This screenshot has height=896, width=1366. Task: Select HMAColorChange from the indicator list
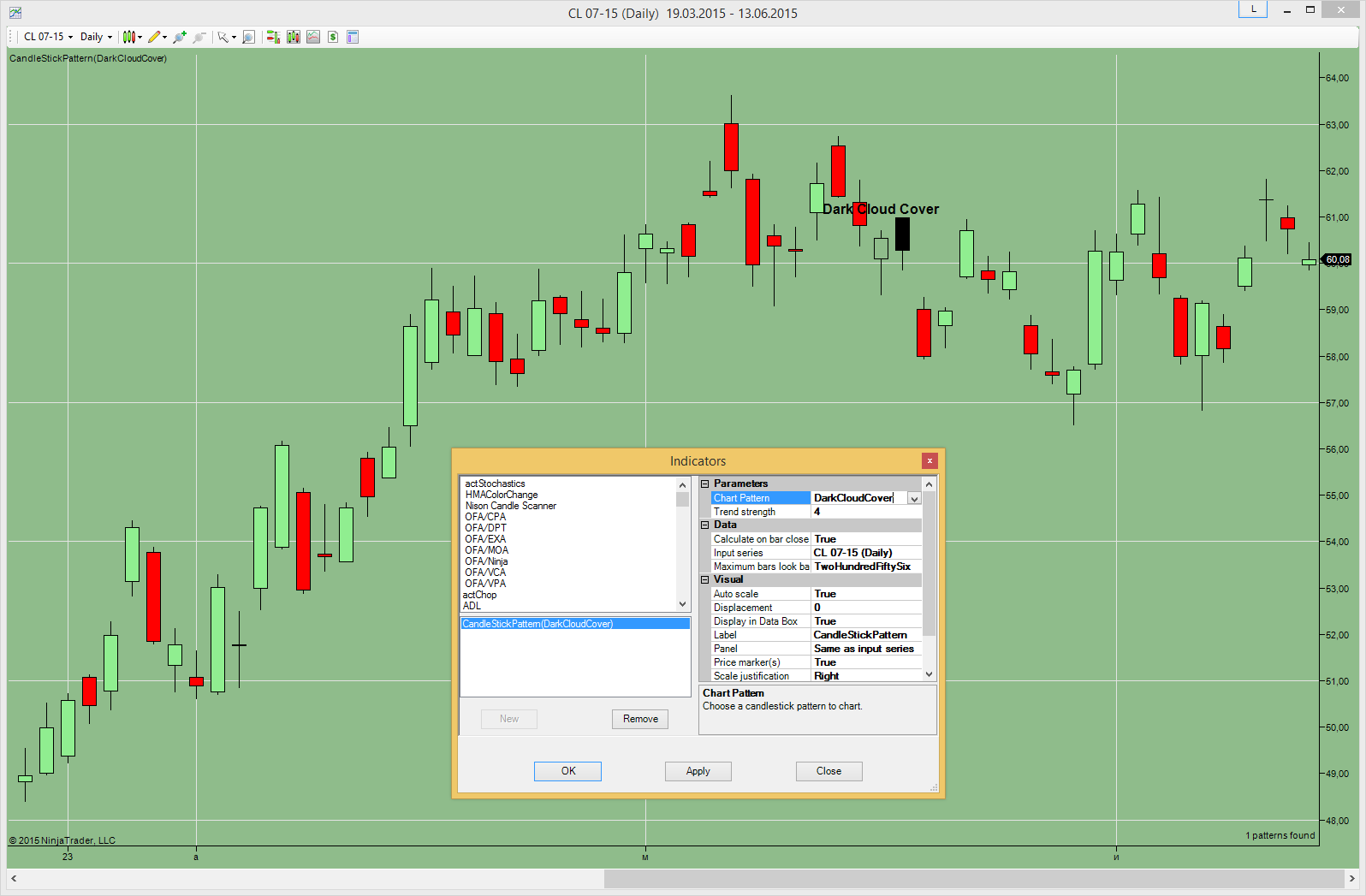[502, 495]
